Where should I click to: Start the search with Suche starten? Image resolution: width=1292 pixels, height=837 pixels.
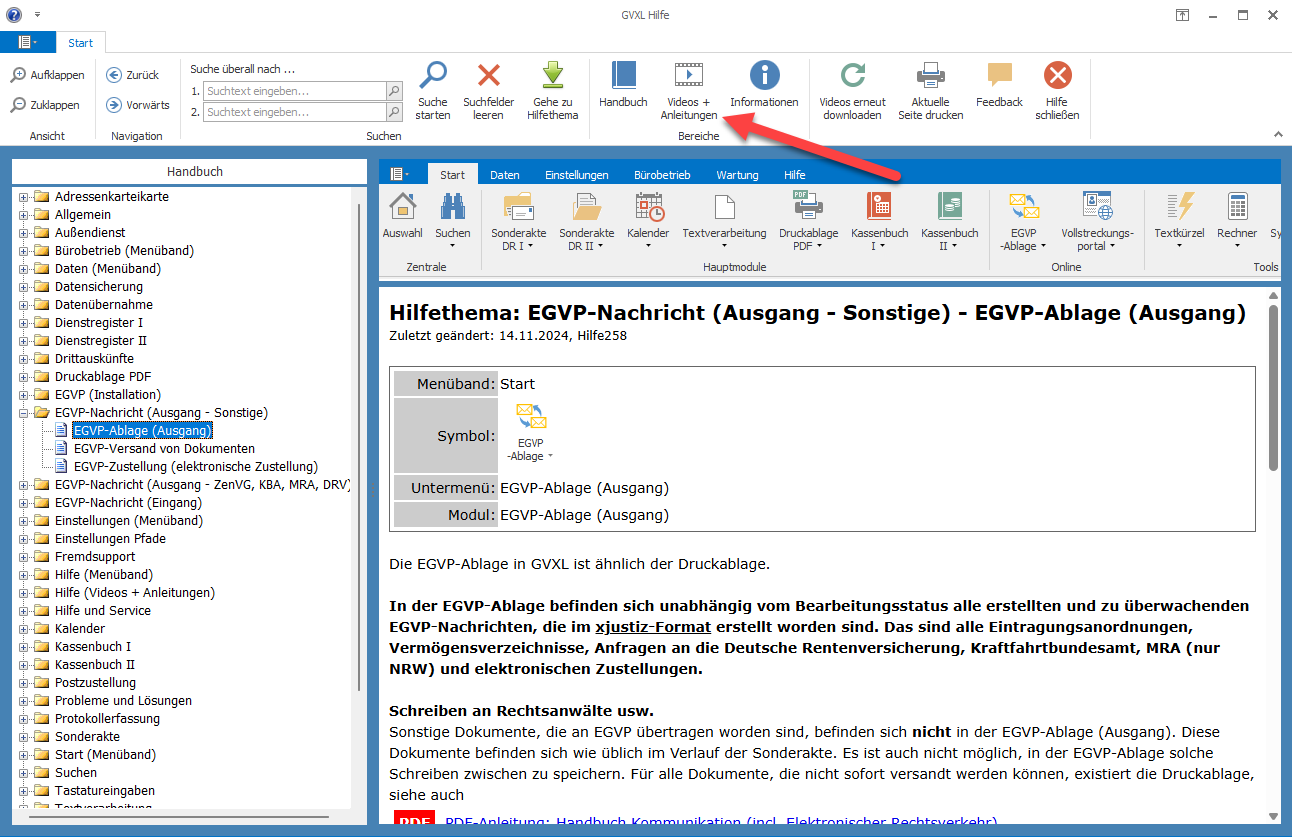433,90
